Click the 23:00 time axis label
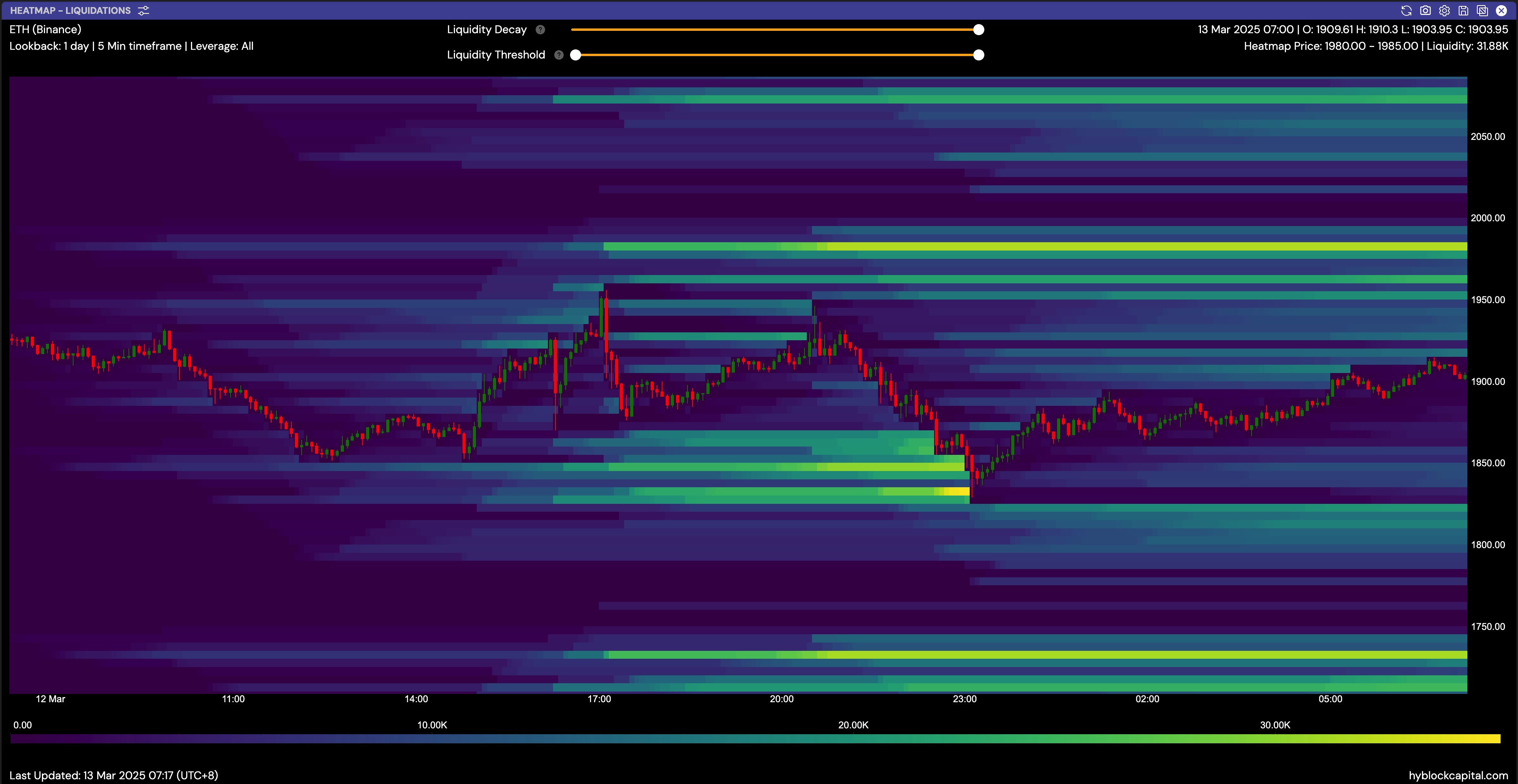The height and width of the screenshot is (784, 1518). [x=964, y=699]
